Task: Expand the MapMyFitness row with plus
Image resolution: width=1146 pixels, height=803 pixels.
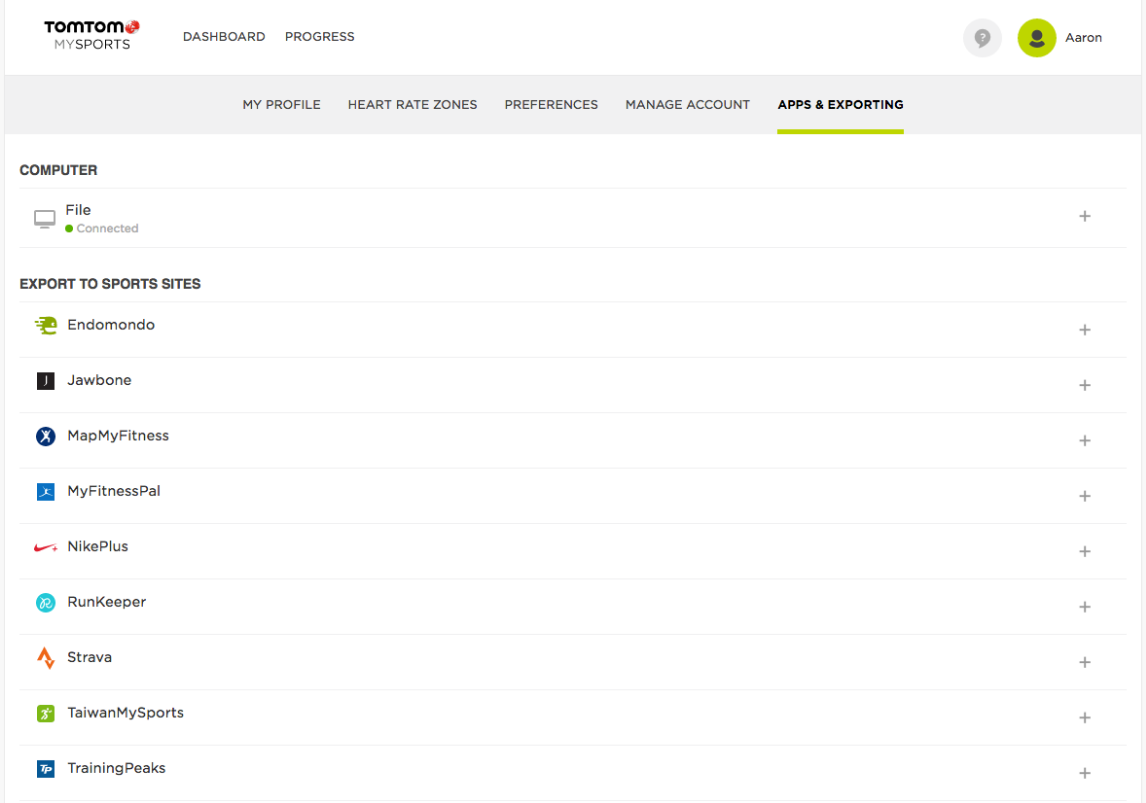Action: 1085,441
